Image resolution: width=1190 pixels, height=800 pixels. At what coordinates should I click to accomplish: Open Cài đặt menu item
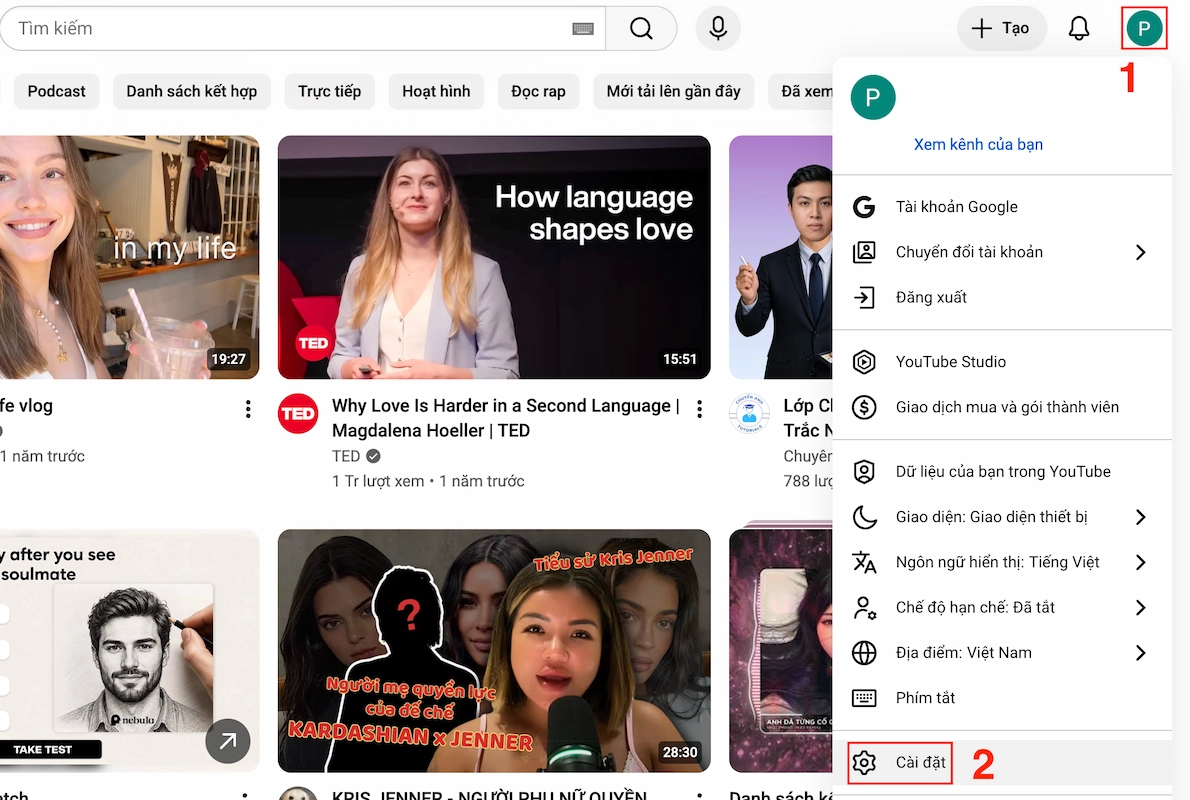click(1002, 762)
